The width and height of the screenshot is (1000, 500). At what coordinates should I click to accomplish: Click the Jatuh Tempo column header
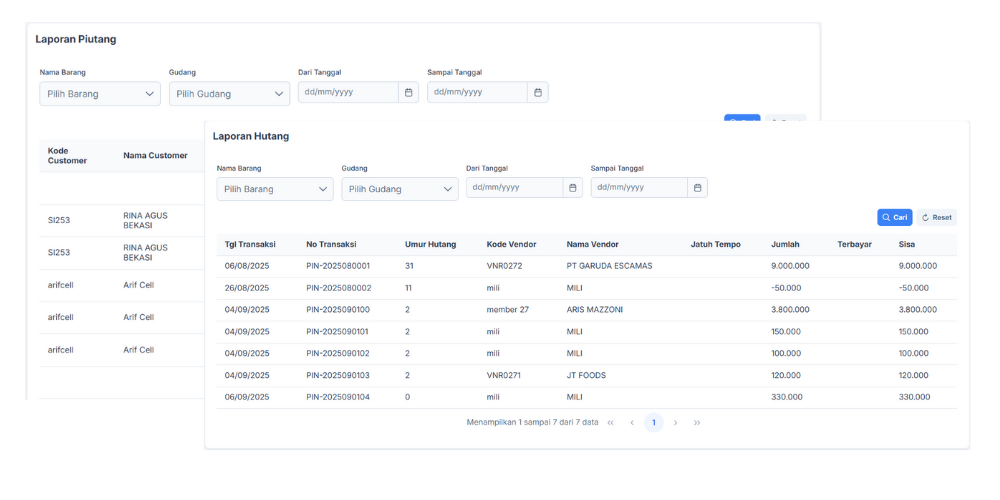pyautogui.click(x=715, y=244)
